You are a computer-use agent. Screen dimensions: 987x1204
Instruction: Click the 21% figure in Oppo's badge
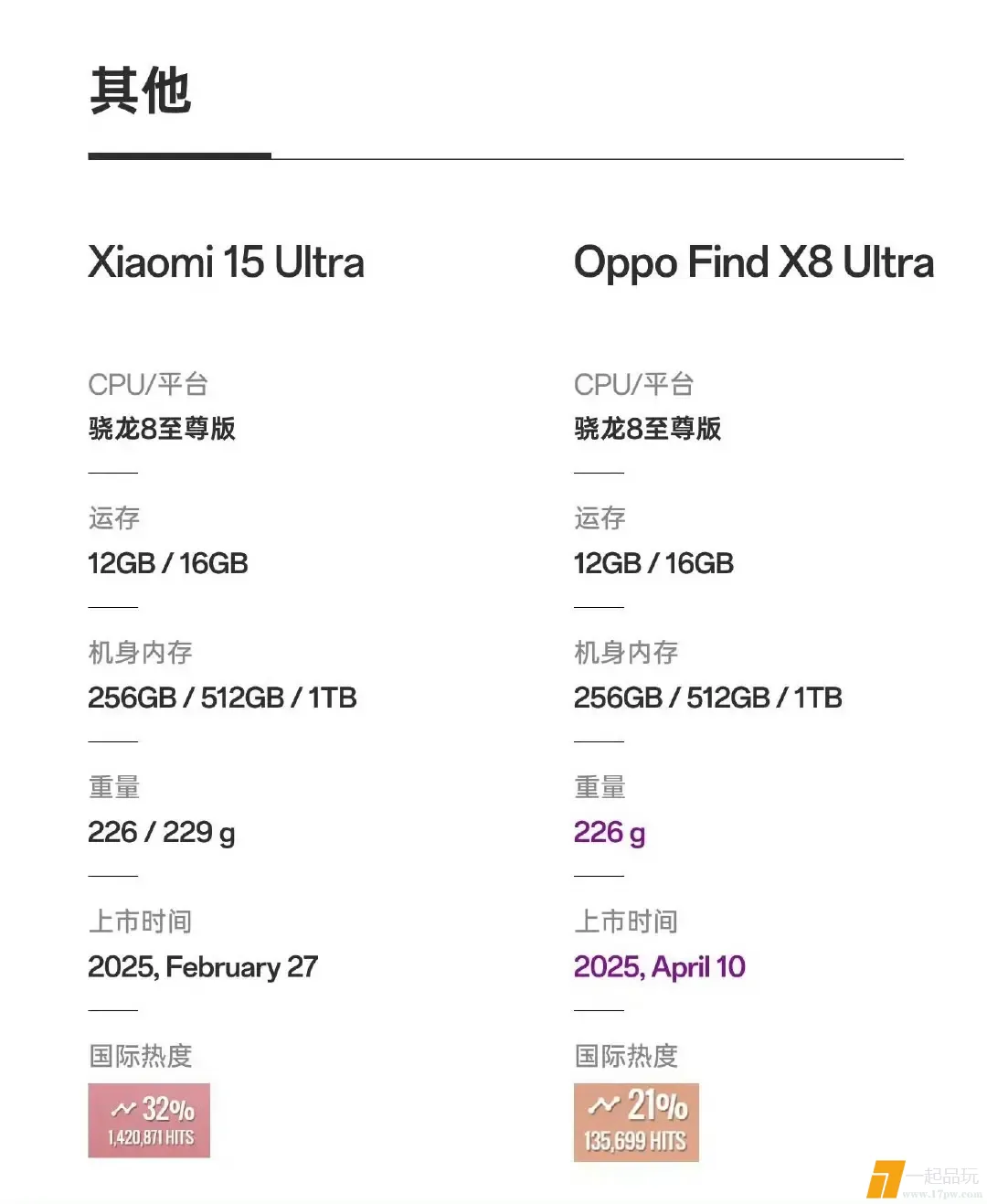coord(657,1105)
